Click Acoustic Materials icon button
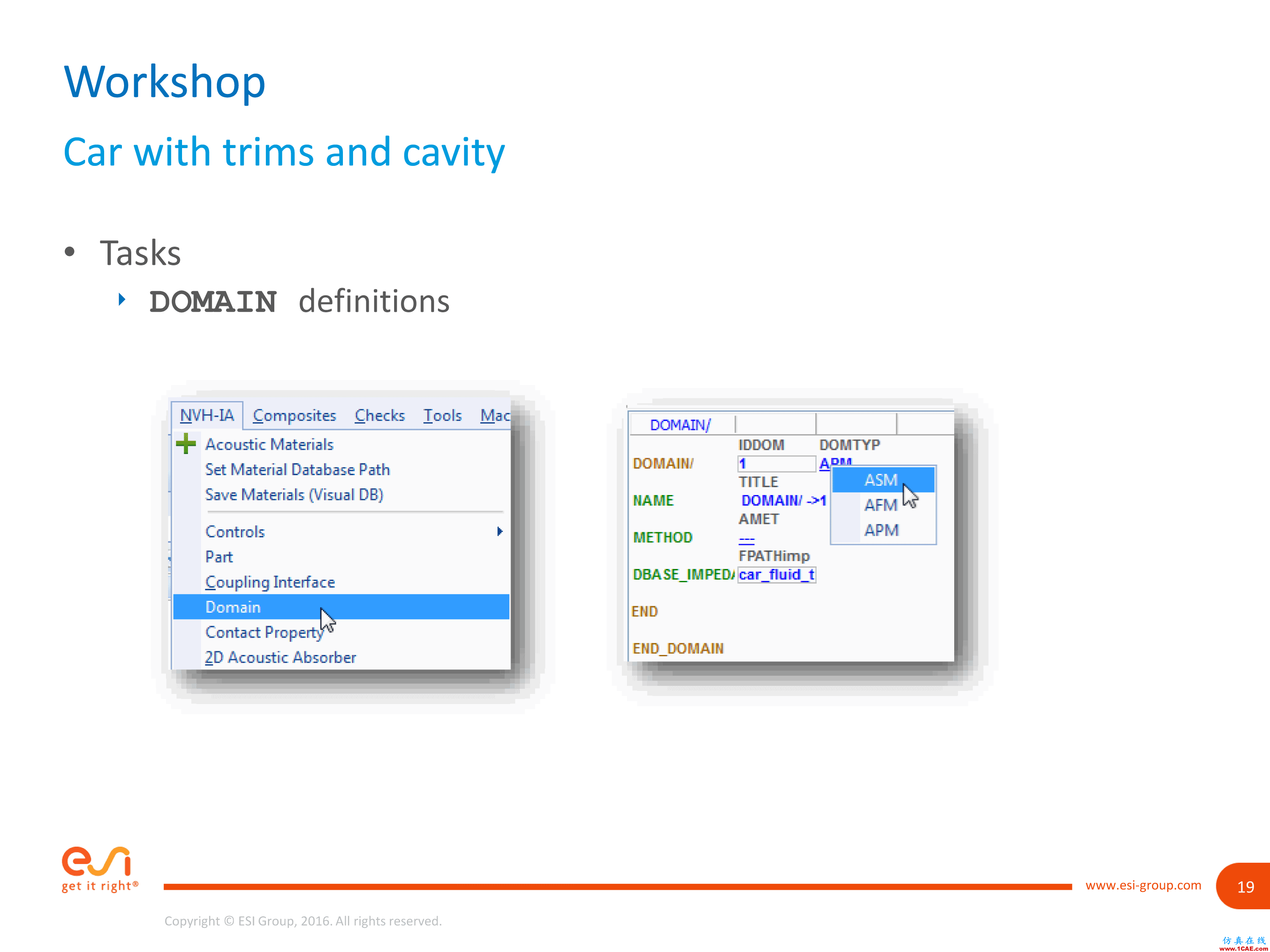 pyautogui.click(x=186, y=444)
